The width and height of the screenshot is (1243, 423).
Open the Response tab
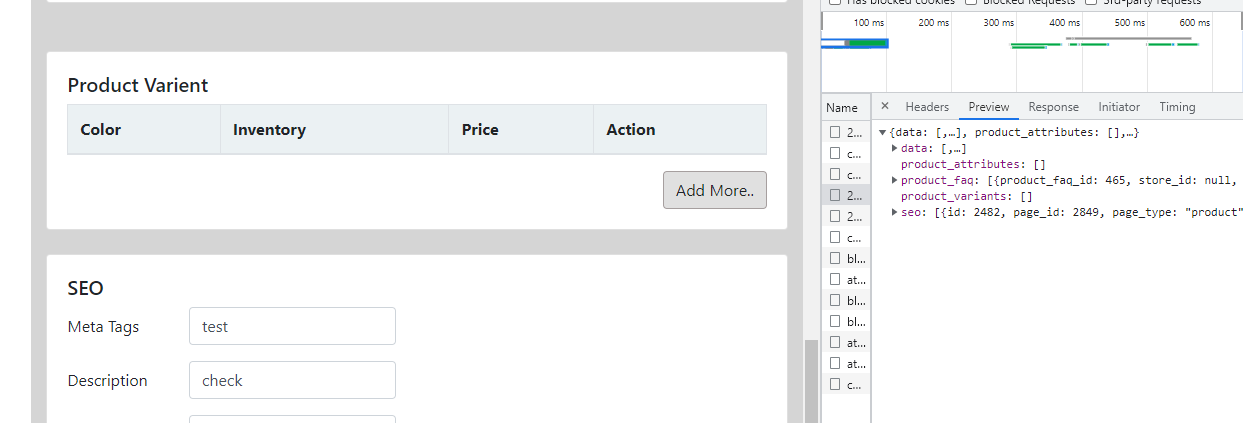(x=1054, y=107)
